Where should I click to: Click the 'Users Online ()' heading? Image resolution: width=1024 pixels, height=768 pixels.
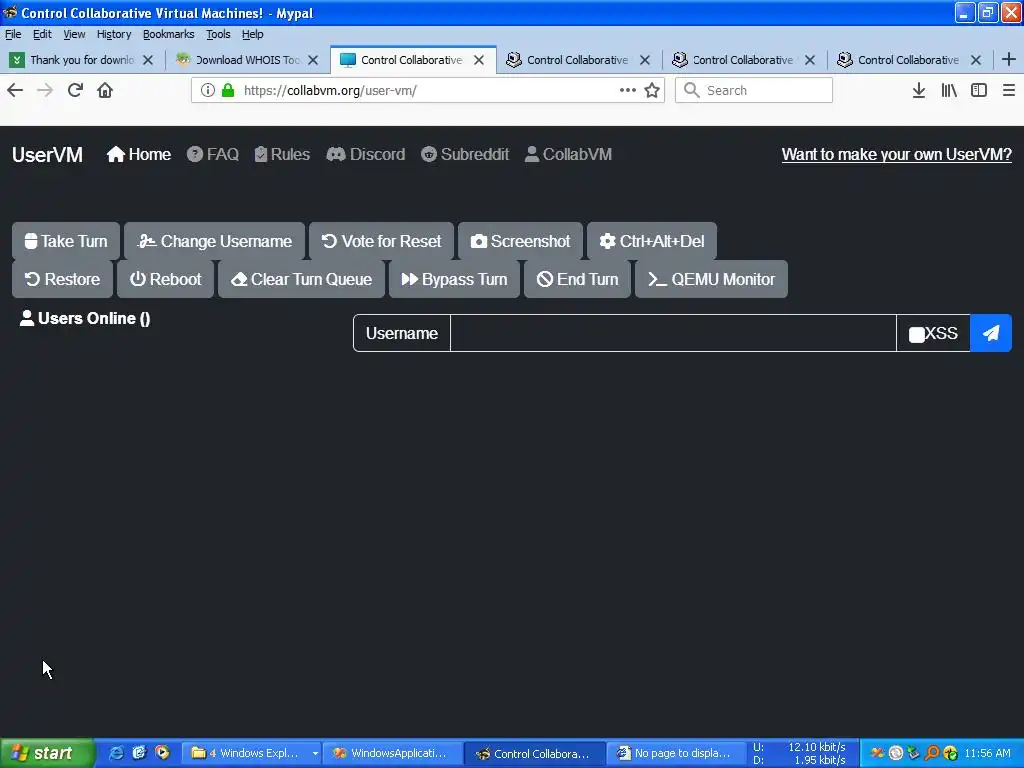(x=85, y=318)
